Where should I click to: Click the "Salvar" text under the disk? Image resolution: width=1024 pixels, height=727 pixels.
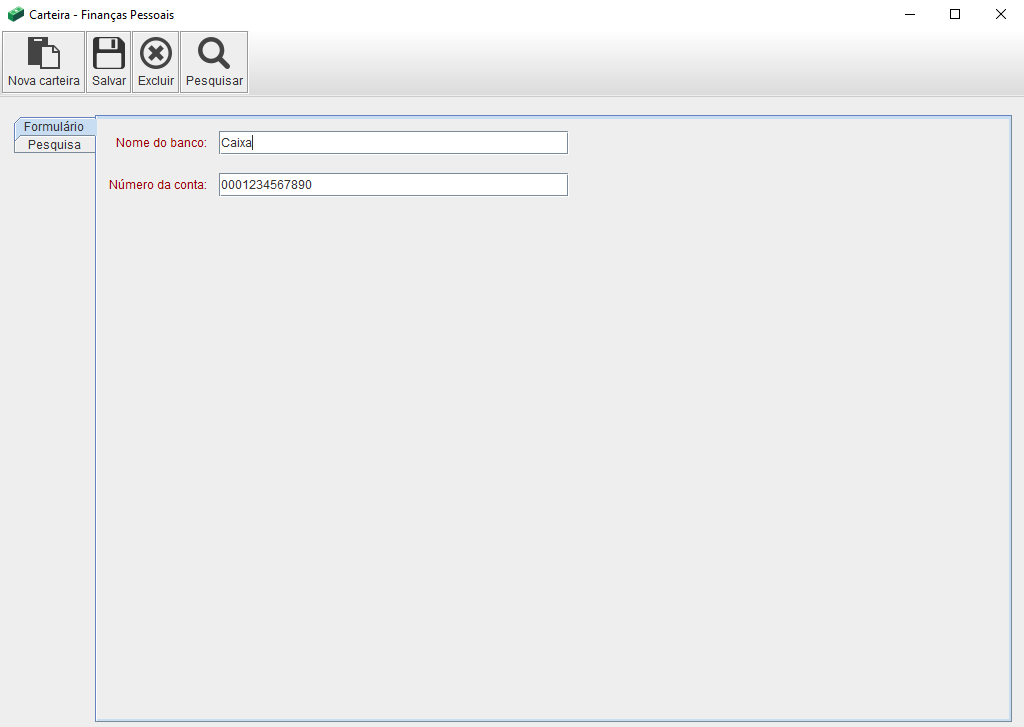click(x=109, y=81)
